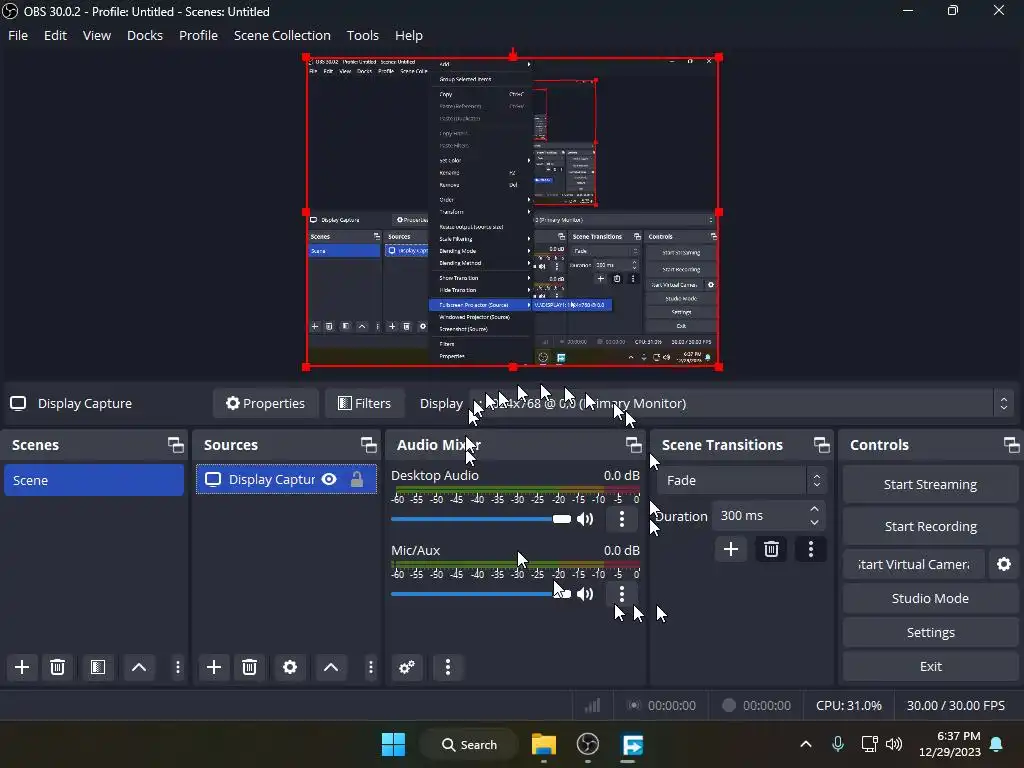1024x768 pixels.
Task: Select Display Capture source row
Action: (286, 479)
